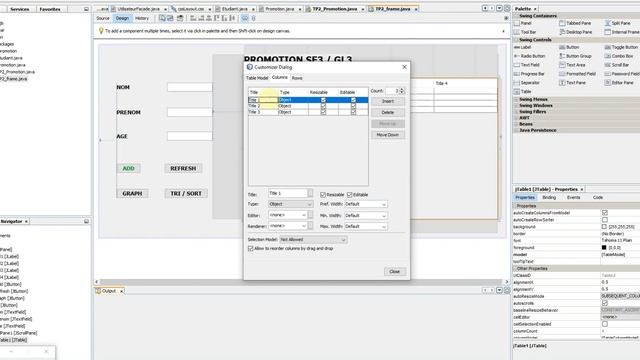Click the background color swatch in Properties
This screenshot has height=360, width=640.
click(604, 227)
